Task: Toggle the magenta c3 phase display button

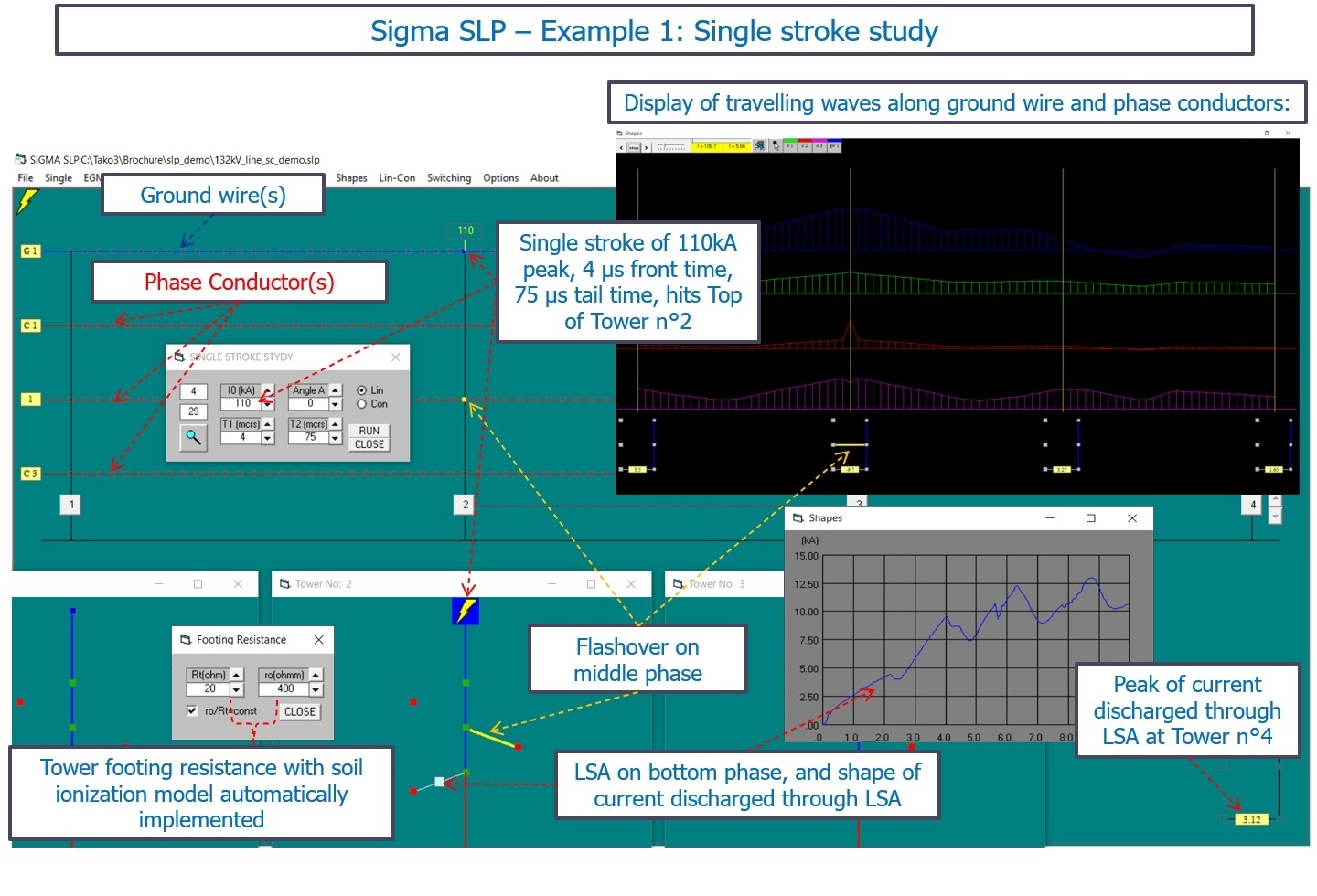Action: (x=819, y=144)
